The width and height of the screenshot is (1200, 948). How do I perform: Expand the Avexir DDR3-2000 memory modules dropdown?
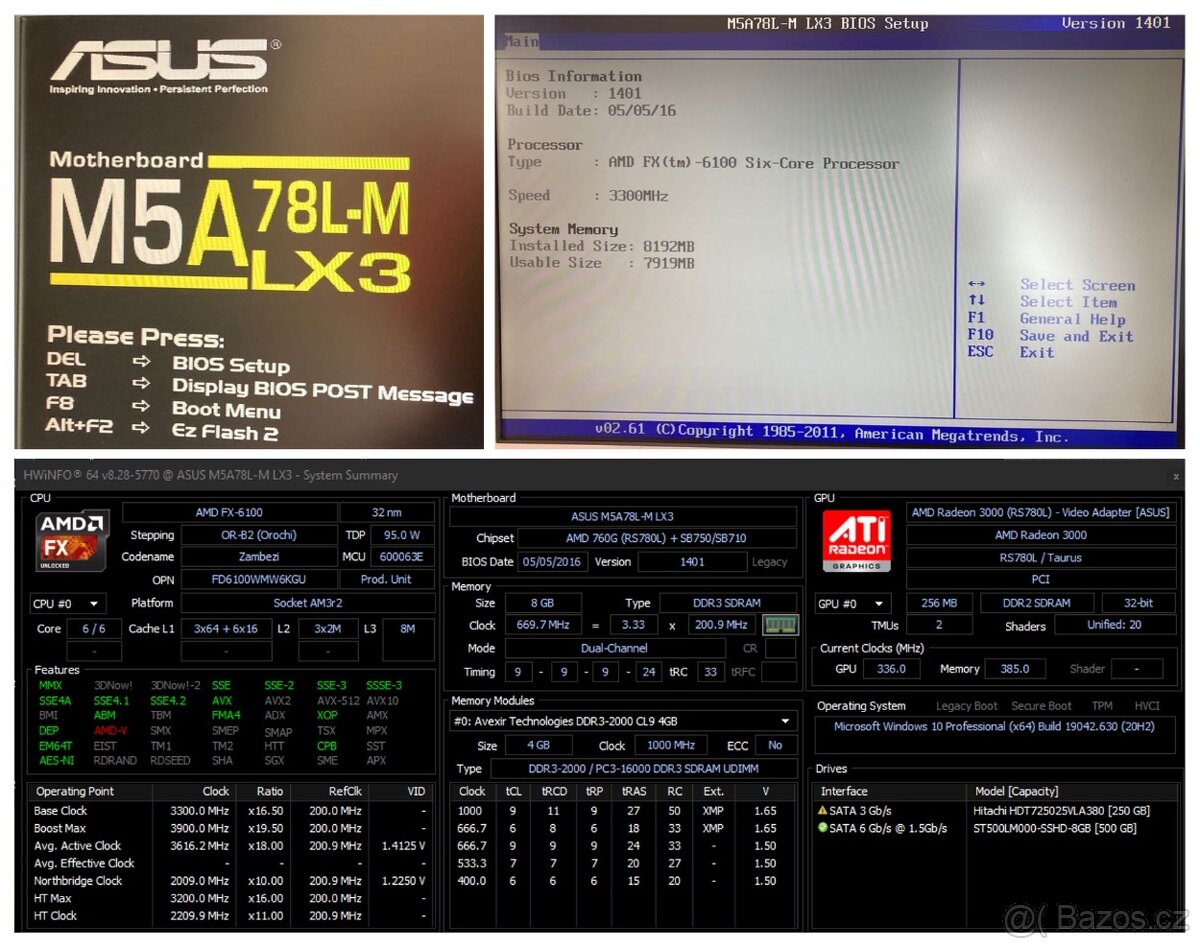(x=783, y=721)
